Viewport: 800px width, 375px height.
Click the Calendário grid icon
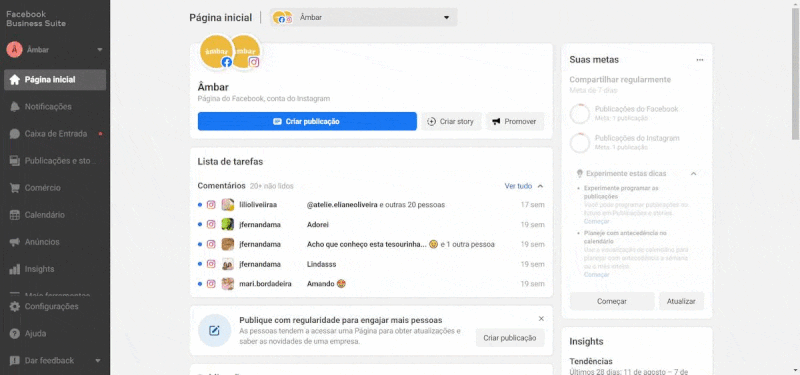click(x=15, y=215)
